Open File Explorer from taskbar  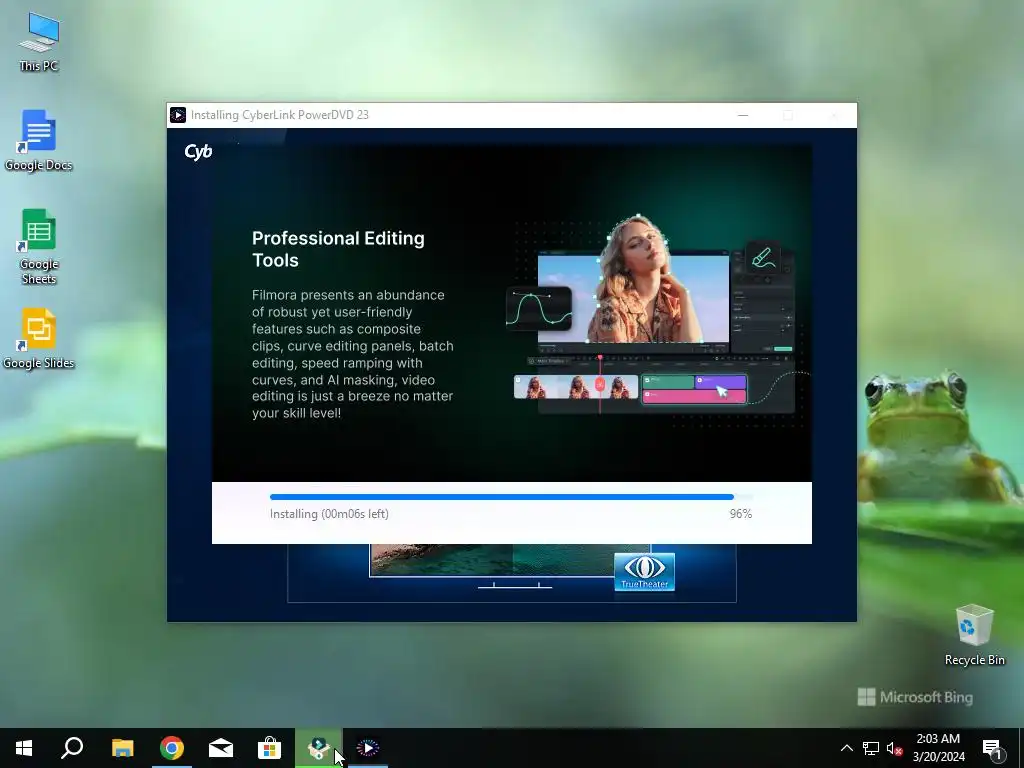(122, 748)
